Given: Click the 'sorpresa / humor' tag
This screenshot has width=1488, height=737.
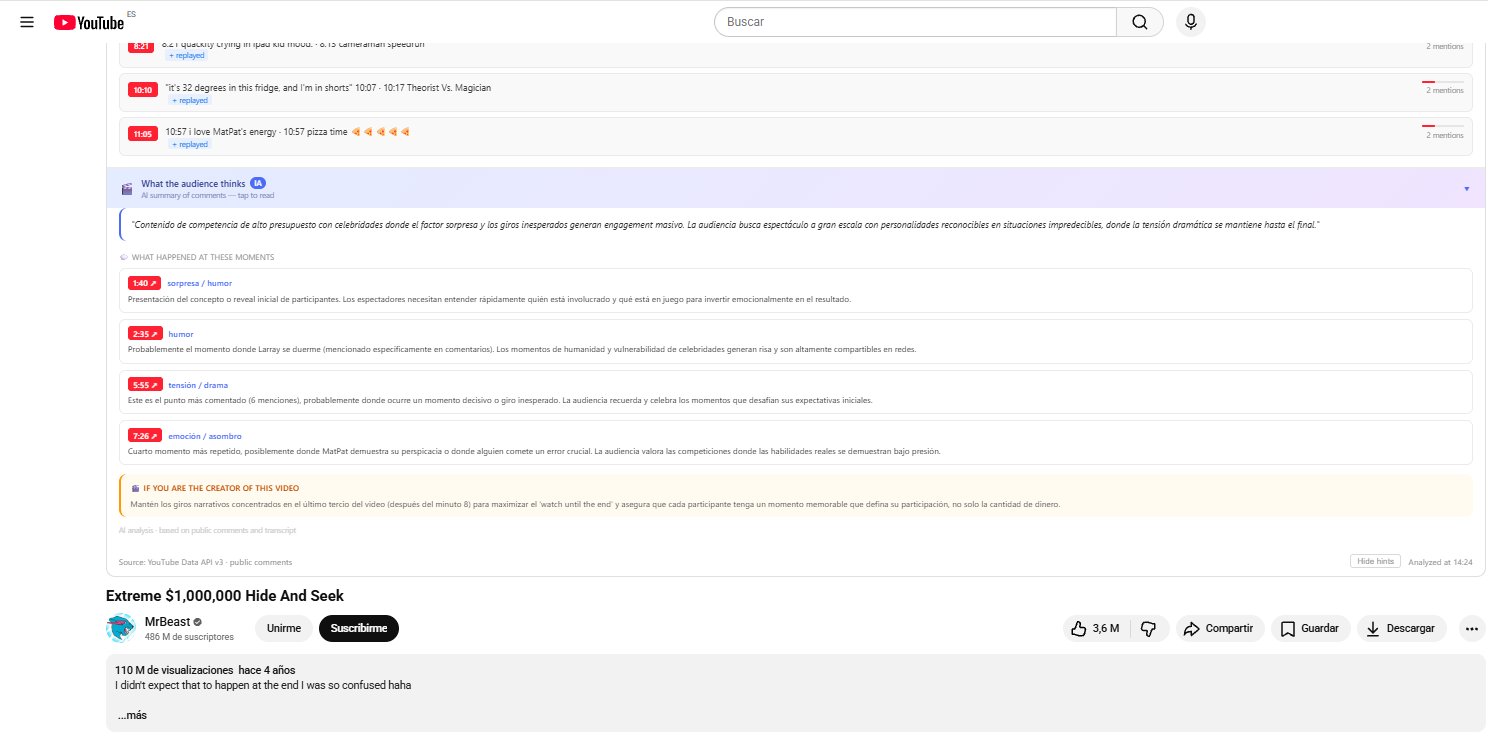Looking at the screenshot, I should click(x=199, y=283).
